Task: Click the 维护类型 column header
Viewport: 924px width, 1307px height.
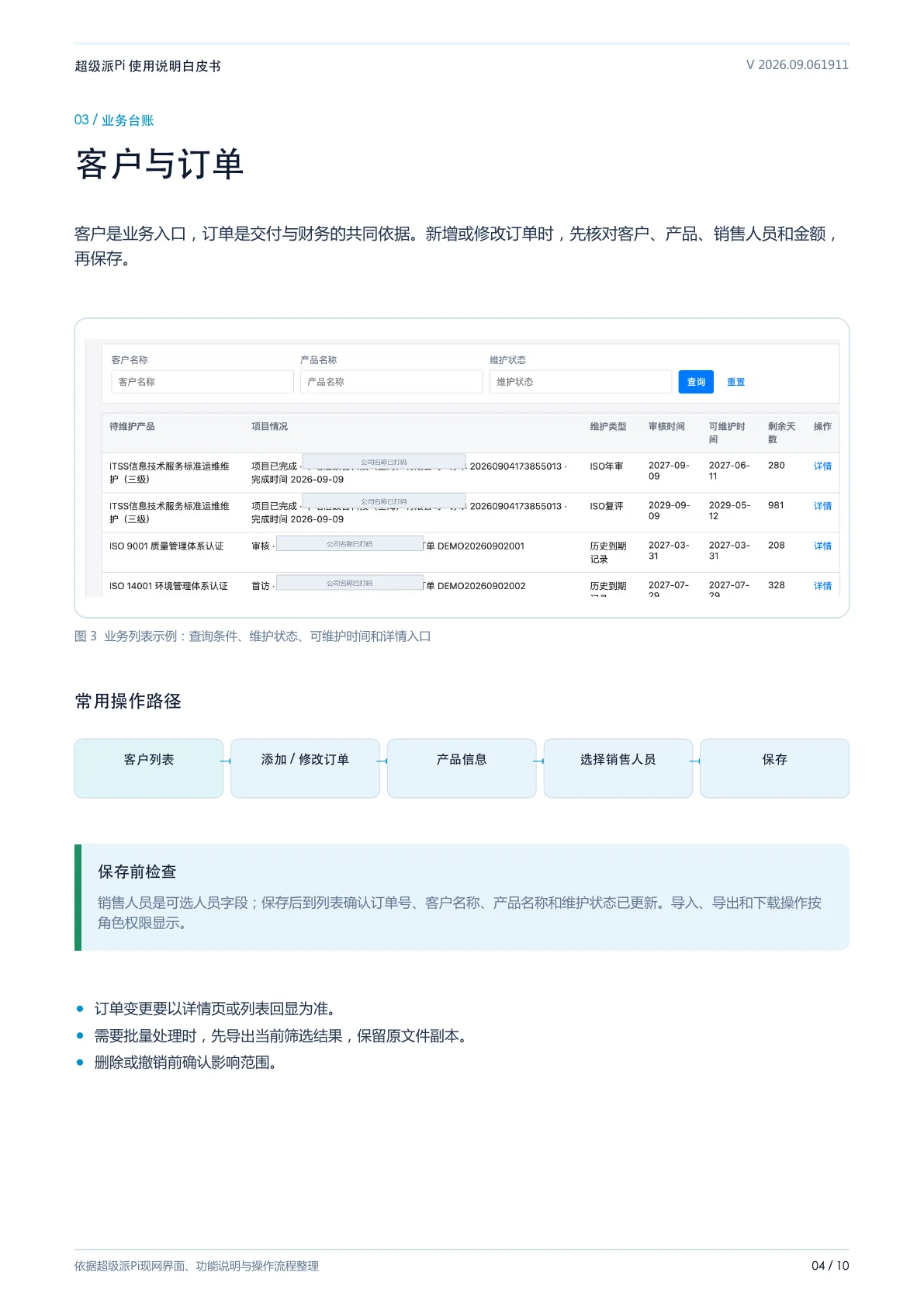Action: point(607,427)
